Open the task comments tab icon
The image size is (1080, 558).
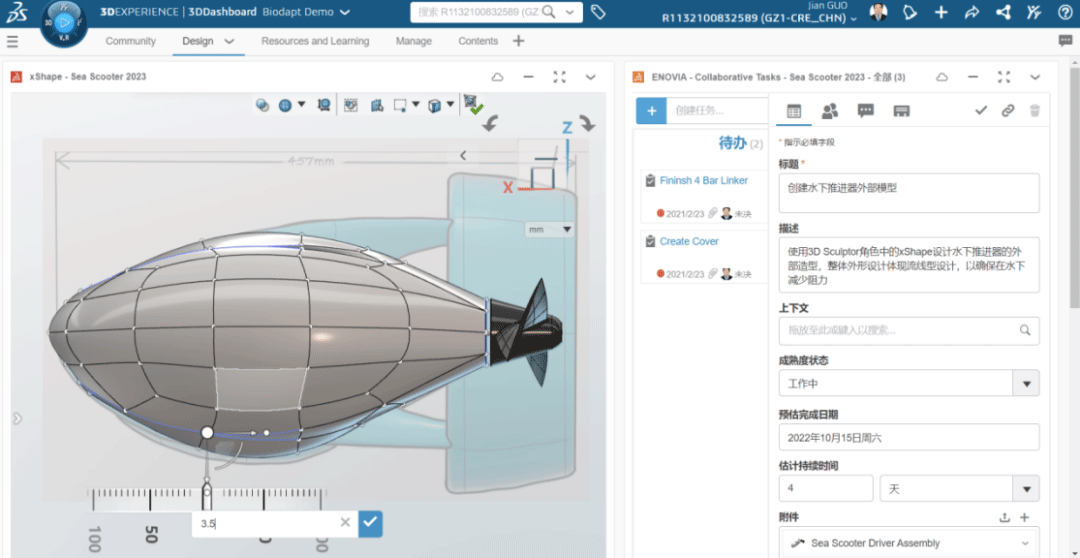pyautogui.click(x=865, y=111)
